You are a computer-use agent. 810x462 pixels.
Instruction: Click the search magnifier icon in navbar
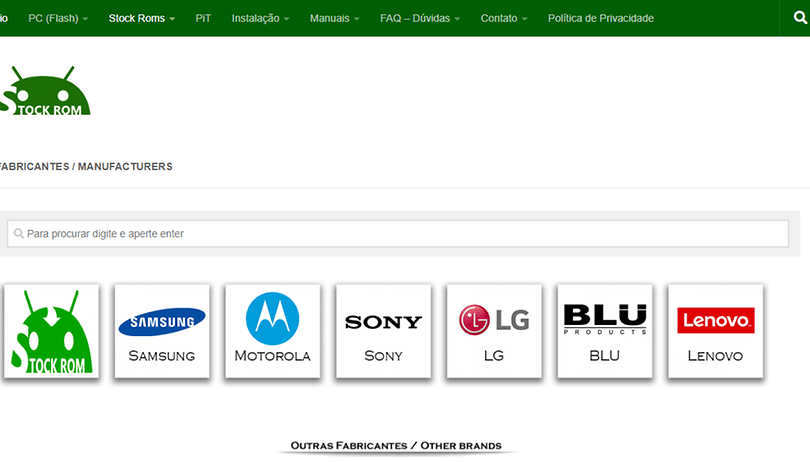tap(800, 18)
